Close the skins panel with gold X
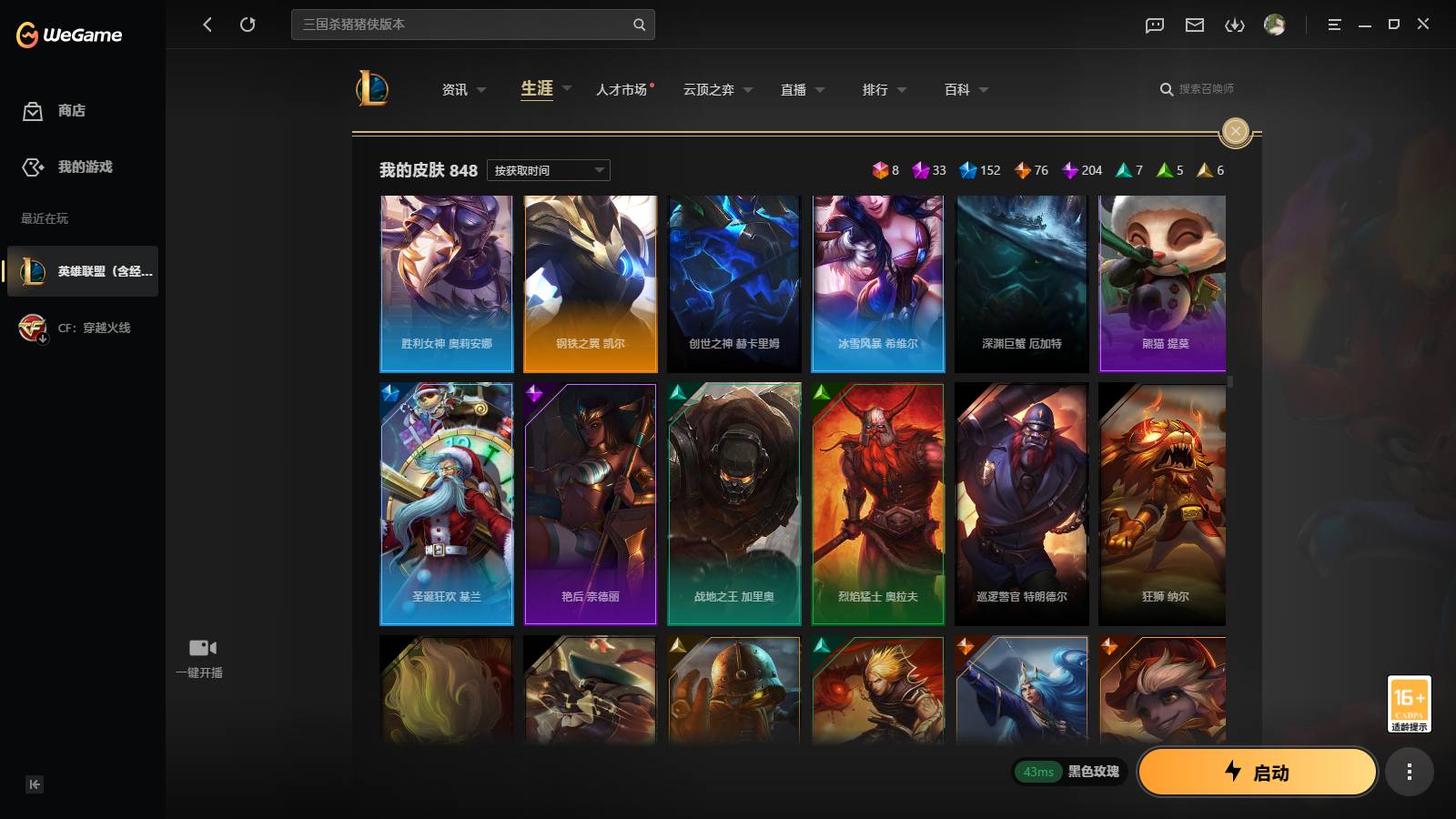This screenshot has height=819, width=1456. [x=1235, y=131]
